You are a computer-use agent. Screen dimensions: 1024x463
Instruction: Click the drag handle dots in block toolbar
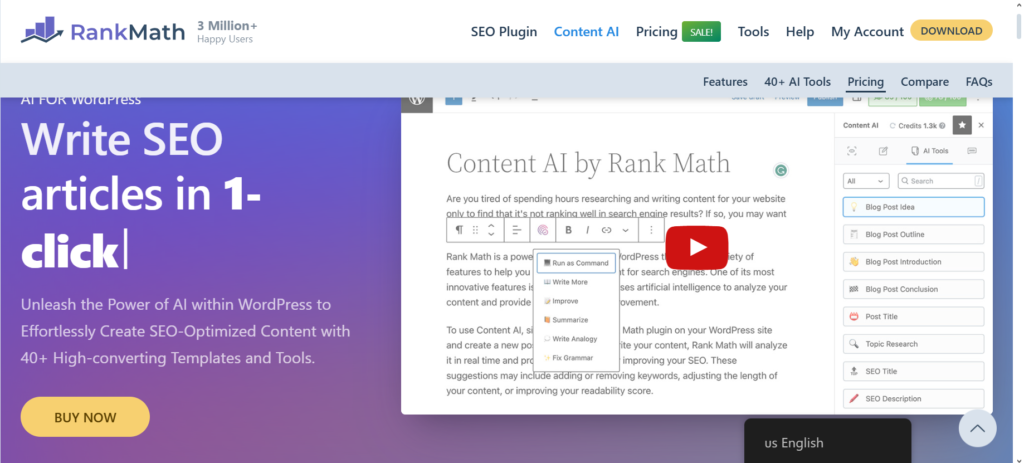coord(475,230)
